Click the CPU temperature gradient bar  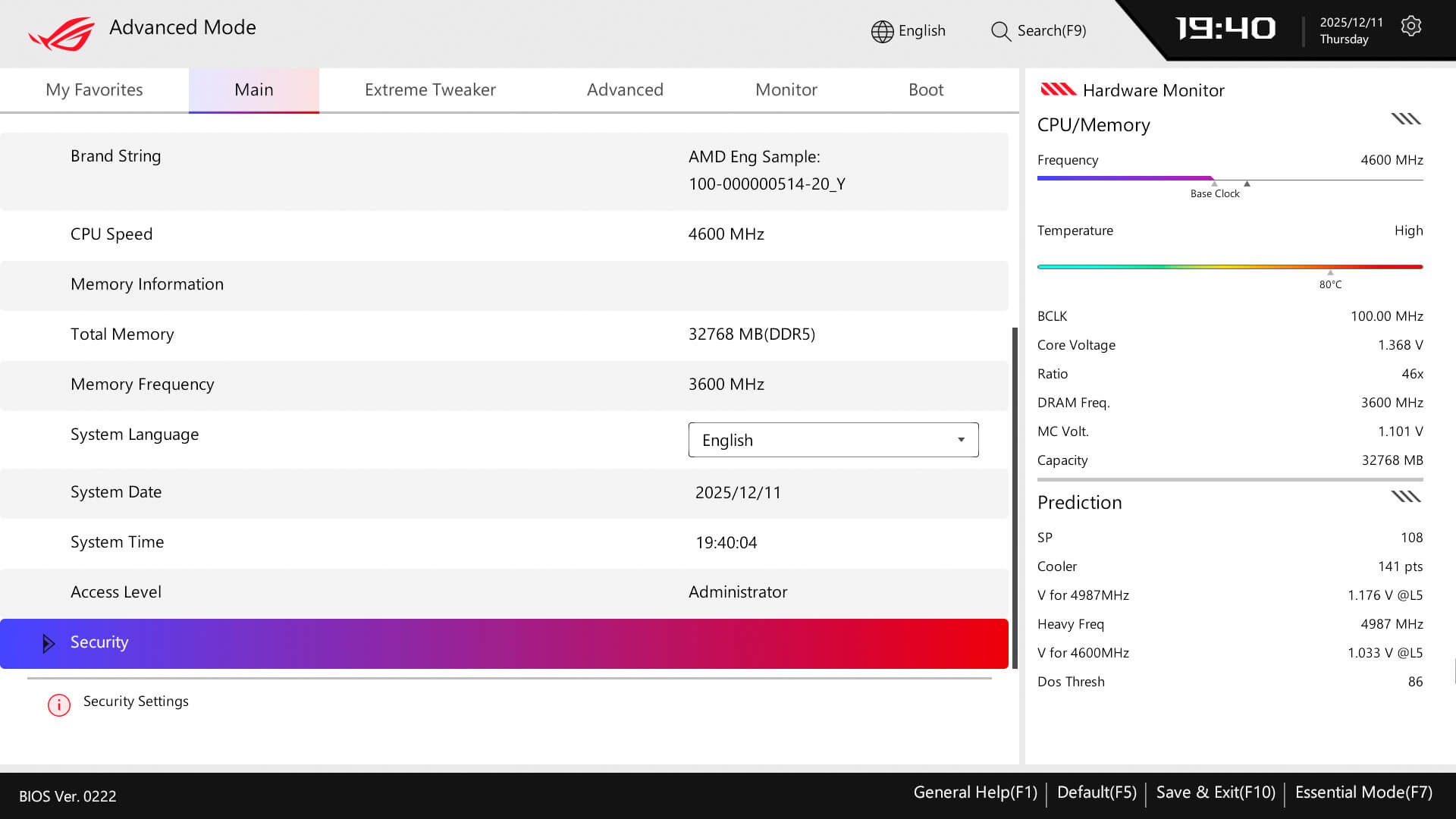[1228, 267]
